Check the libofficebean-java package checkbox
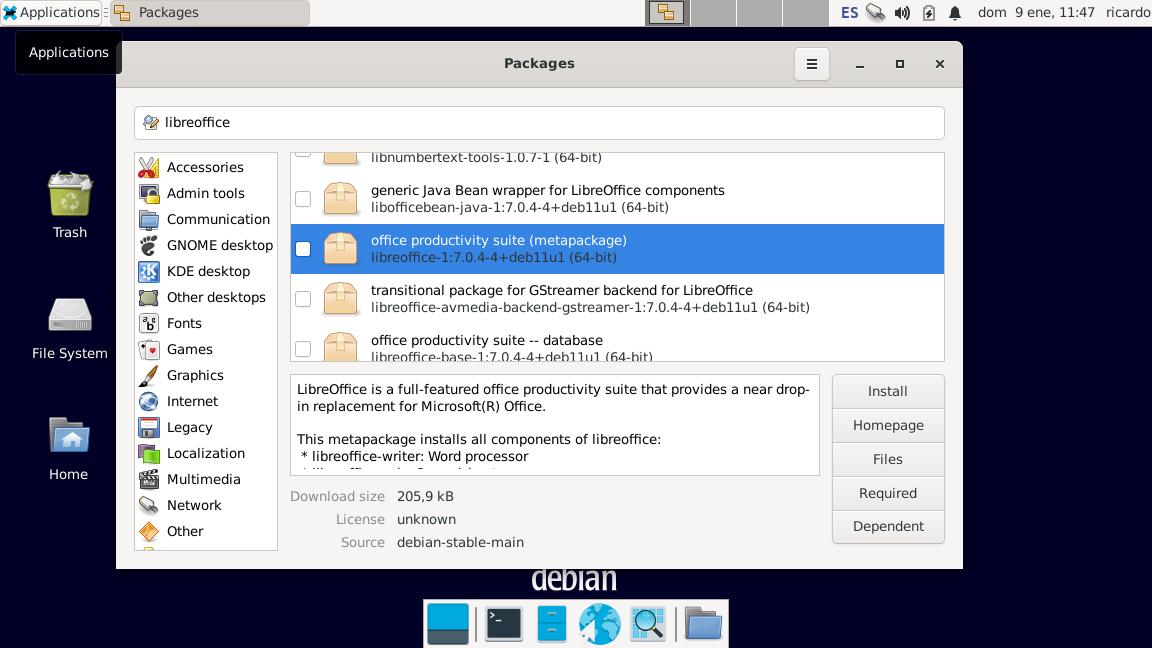Screen dimensions: 1152x648 click(x=303, y=199)
